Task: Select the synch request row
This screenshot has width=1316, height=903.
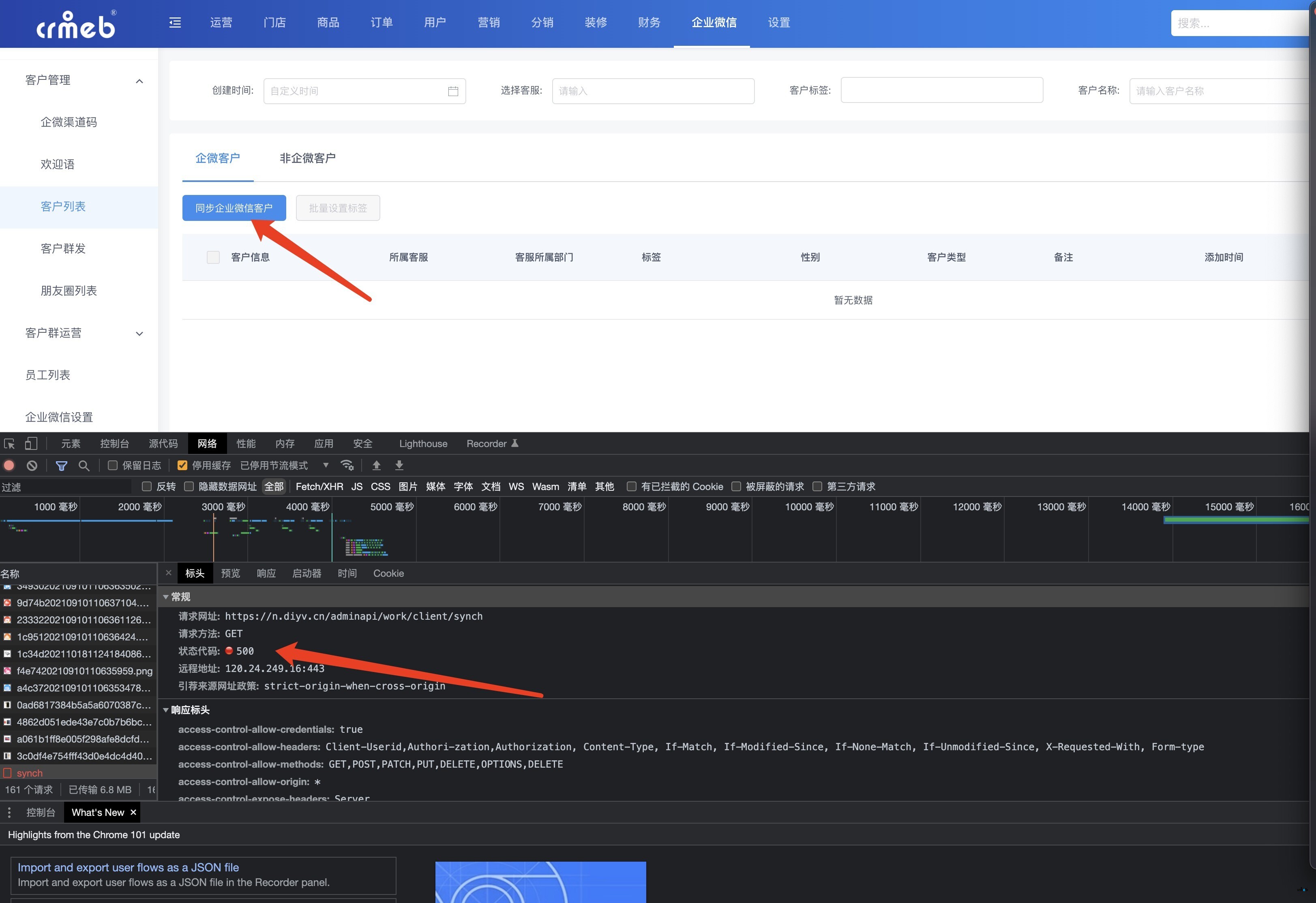Action: tap(78, 773)
